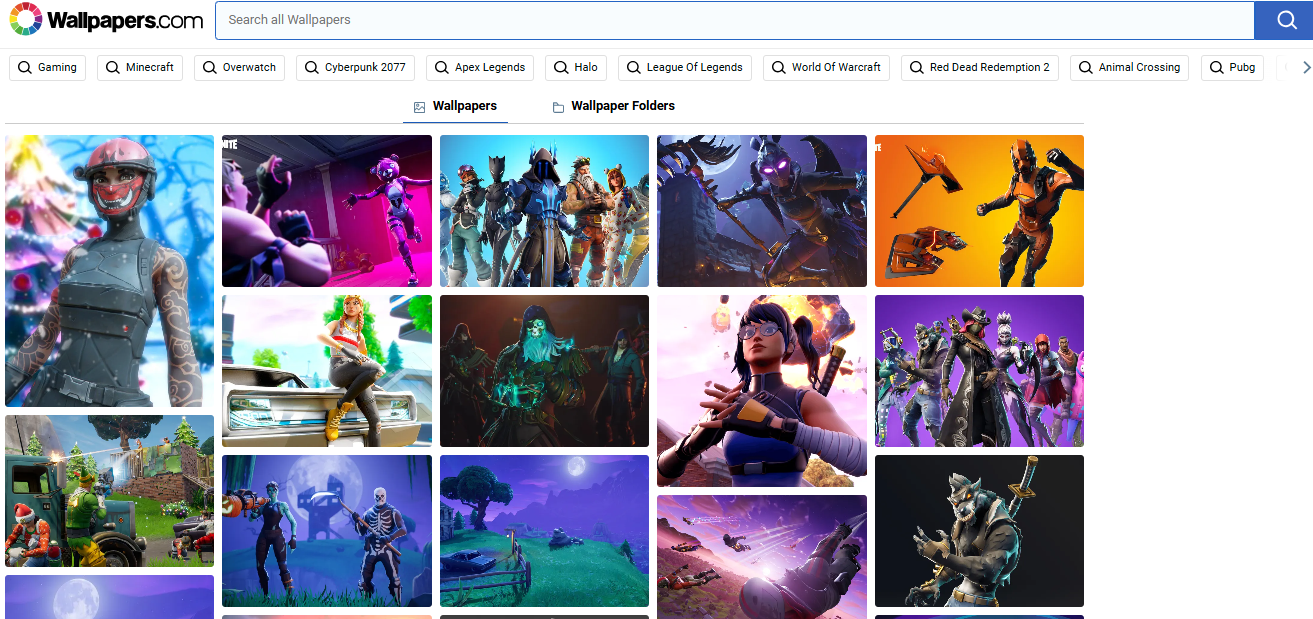The height and width of the screenshot is (619, 1313).
Task: Open the orange background pickaxe skin wallpaper
Action: coord(979,211)
